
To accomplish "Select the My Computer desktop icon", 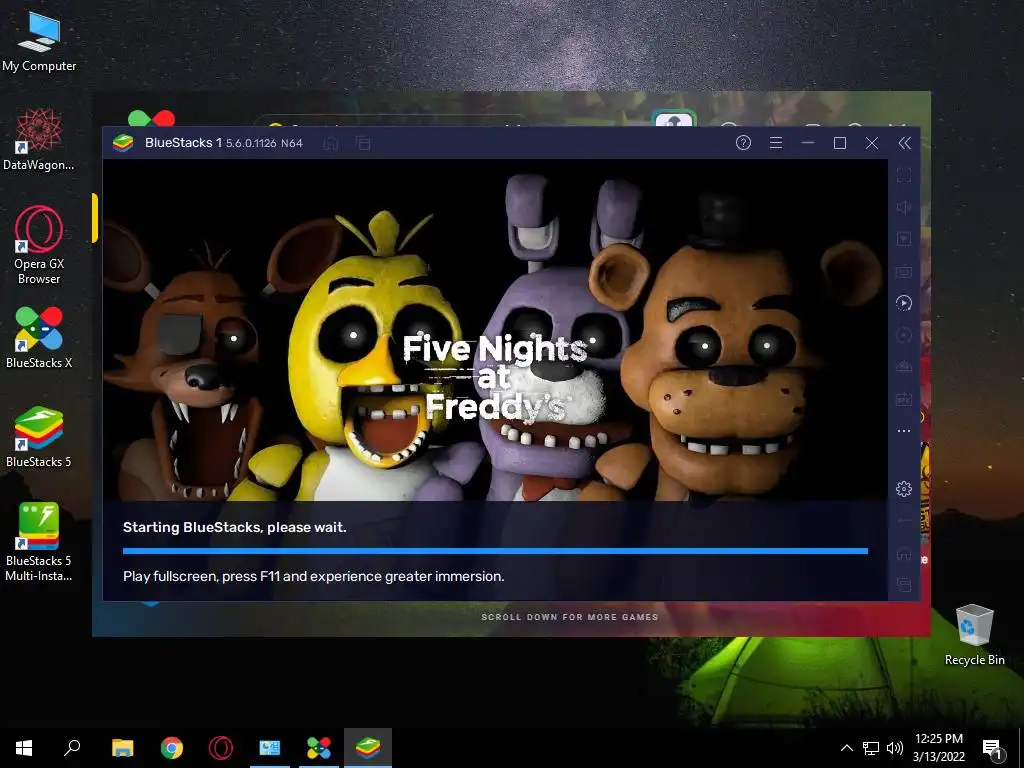I will (x=39, y=42).
